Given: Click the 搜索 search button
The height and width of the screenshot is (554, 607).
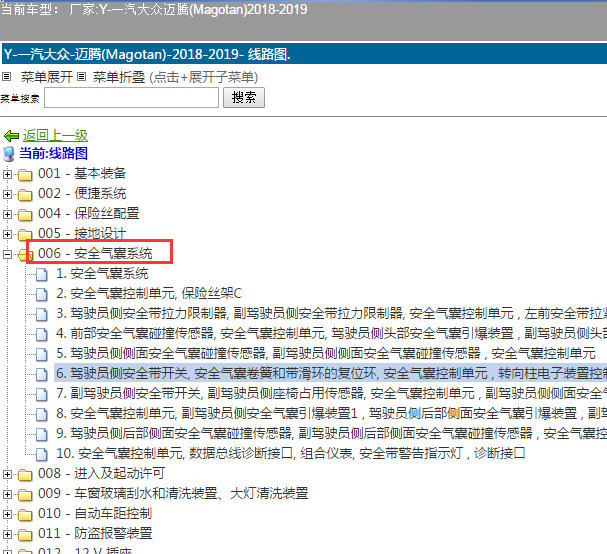Looking at the screenshot, I should coord(243,98).
